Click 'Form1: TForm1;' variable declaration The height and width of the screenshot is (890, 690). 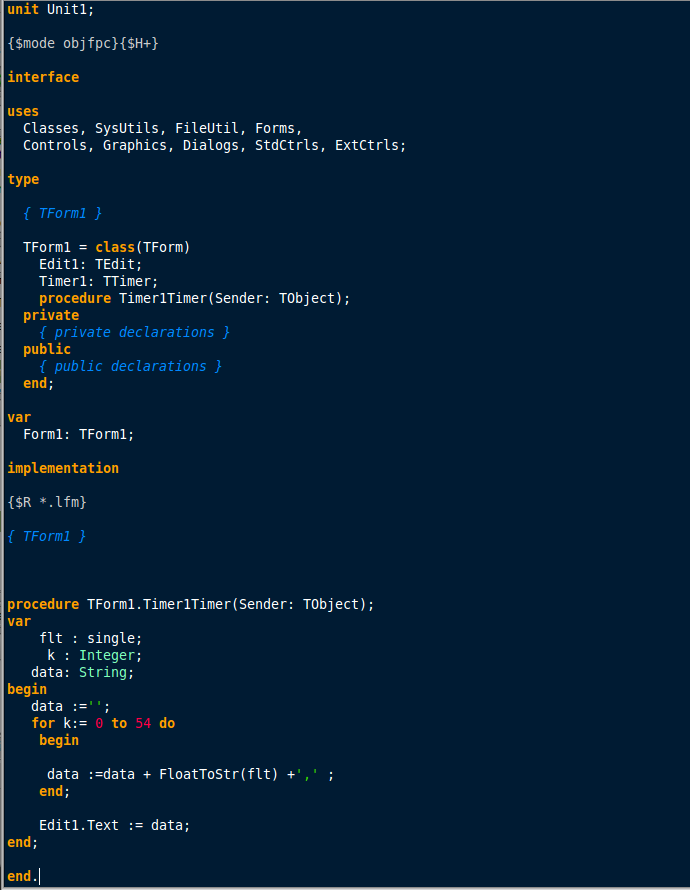pyautogui.click(x=78, y=434)
